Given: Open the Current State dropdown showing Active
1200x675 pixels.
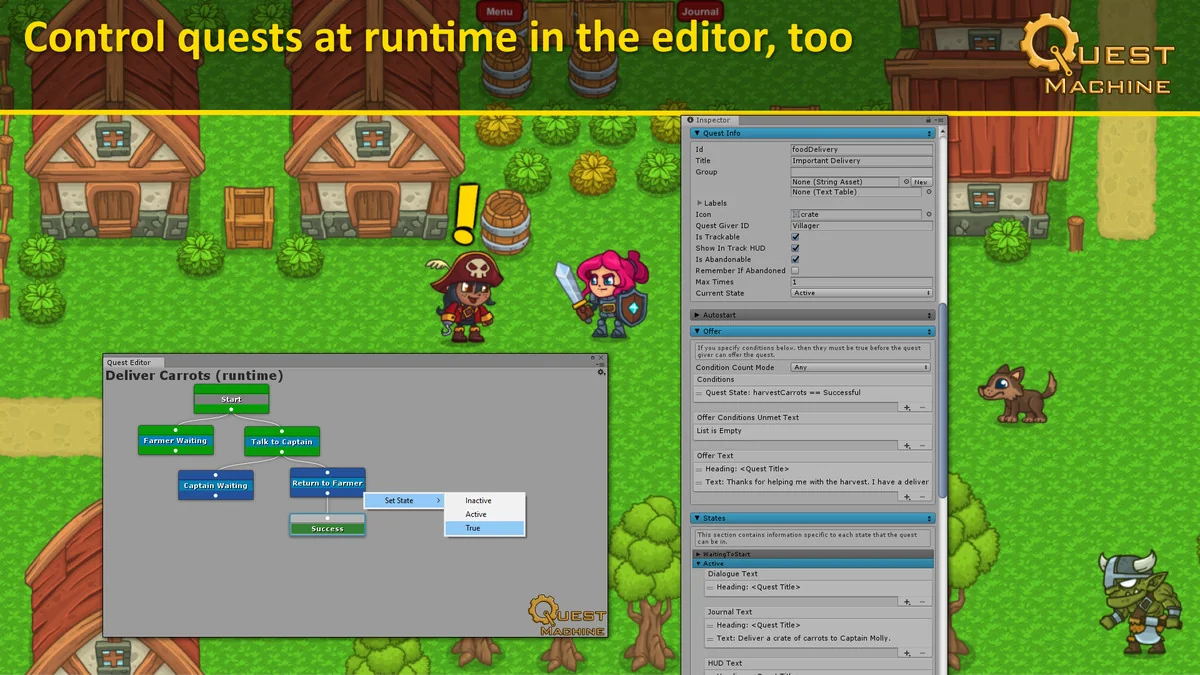Looking at the screenshot, I should point(863,293).
